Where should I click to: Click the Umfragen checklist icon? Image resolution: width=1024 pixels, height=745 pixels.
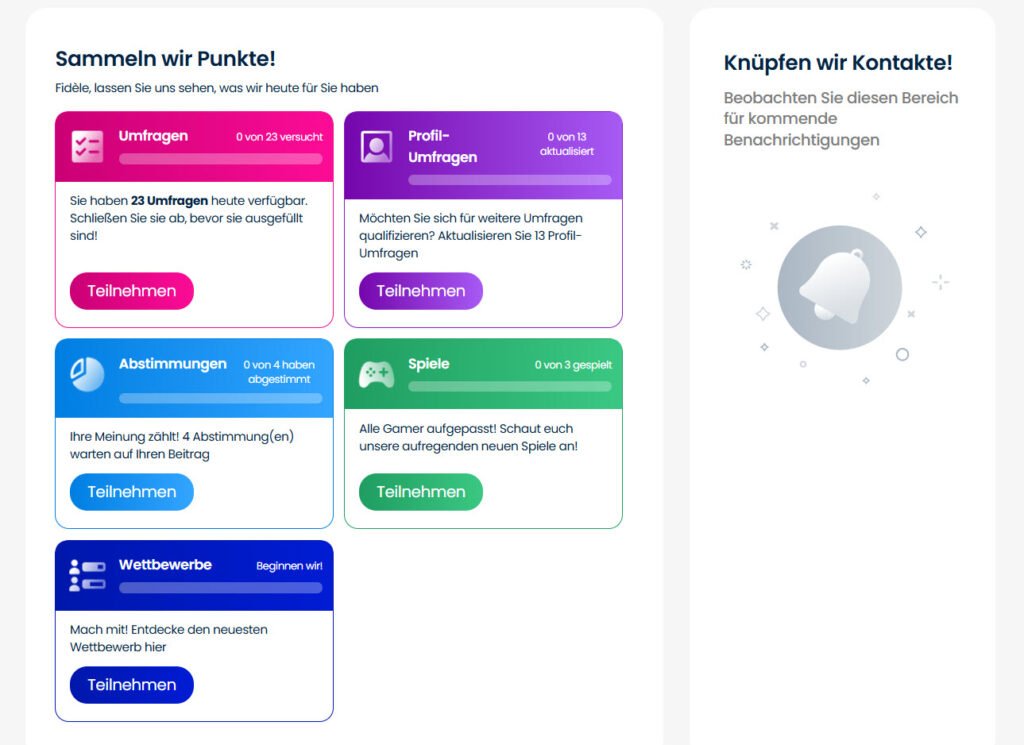[x=87, y=147]
